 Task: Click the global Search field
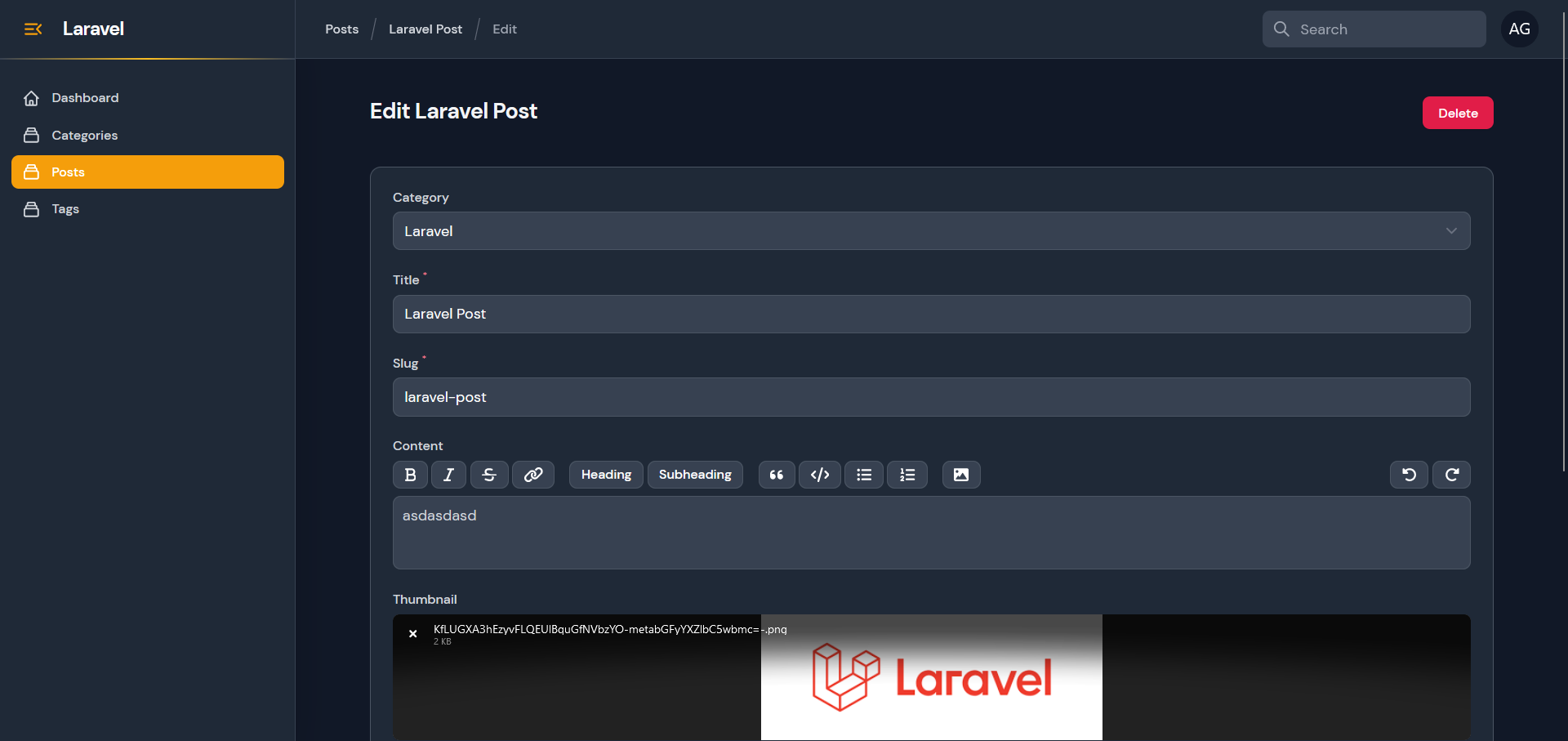(x=1374, y=29)
